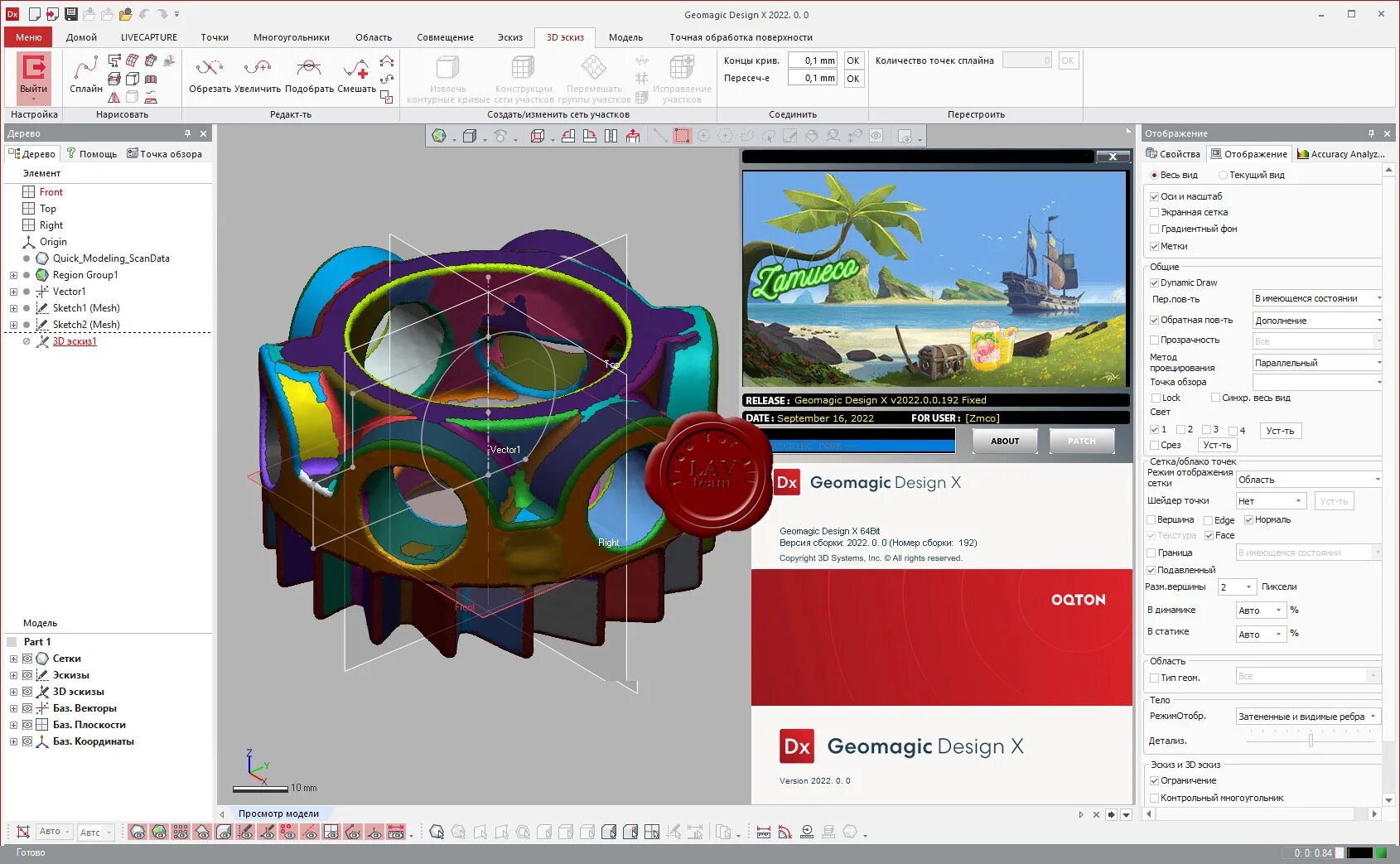Viewport: 1400px width, 864px height.
Task: Expand the Region Group1 tree node
Action: pyautogui.click(x=13, y=275)
